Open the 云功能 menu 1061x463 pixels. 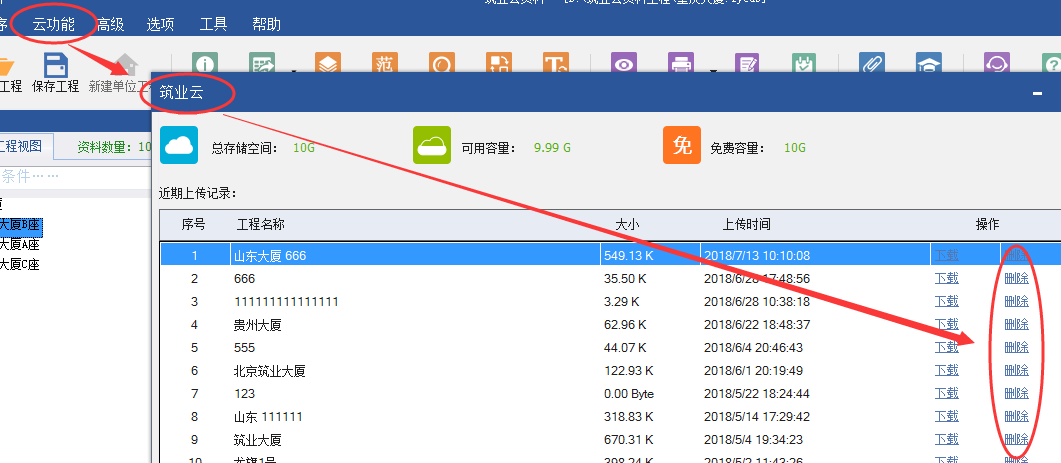click(54, 23)
